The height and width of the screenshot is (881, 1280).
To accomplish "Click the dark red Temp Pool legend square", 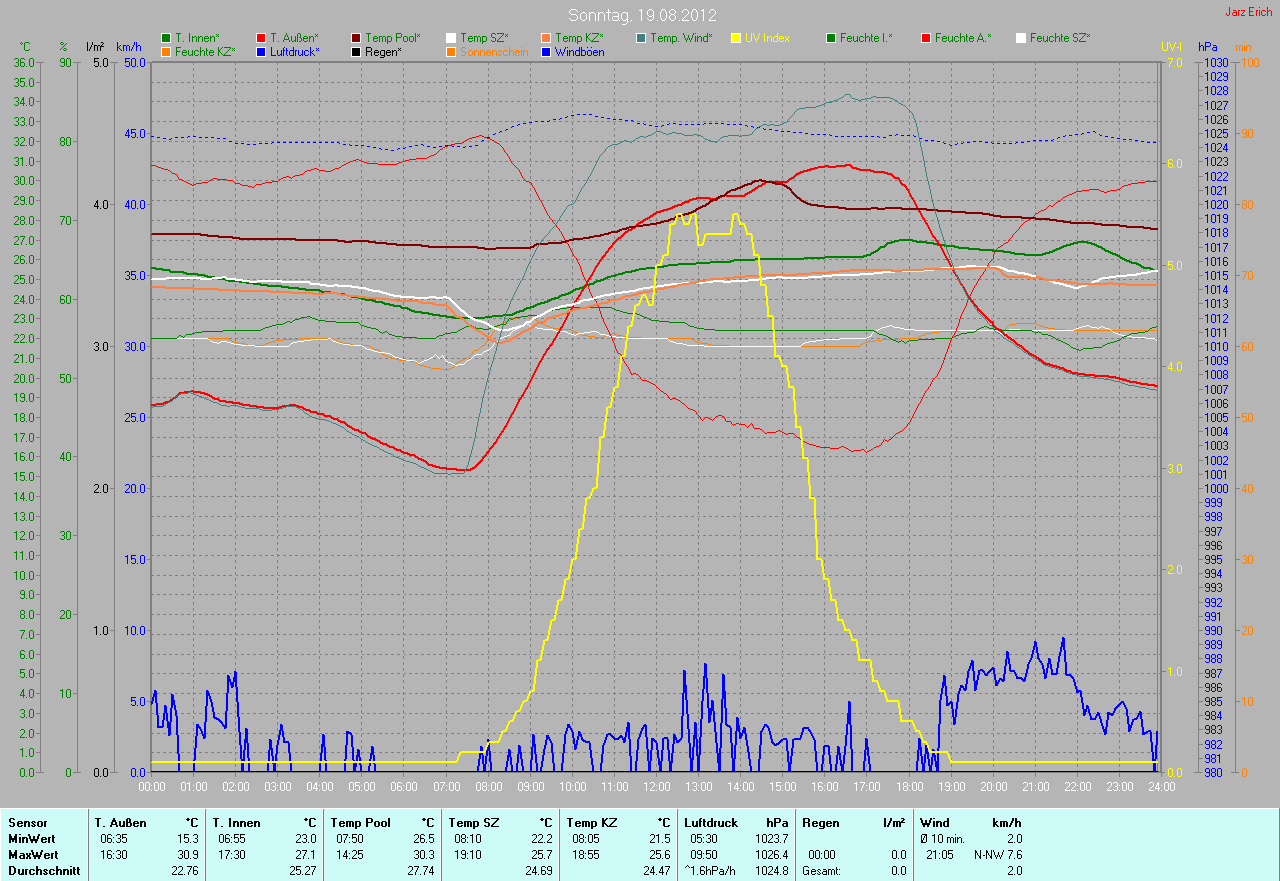I will pos(356,38).
